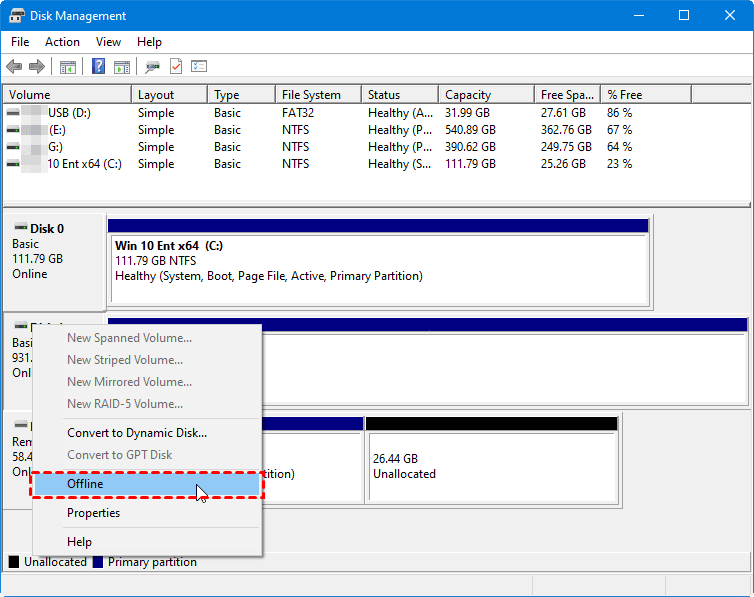
Task: Select Offline in the context menu
Action: tap(85, 484)
